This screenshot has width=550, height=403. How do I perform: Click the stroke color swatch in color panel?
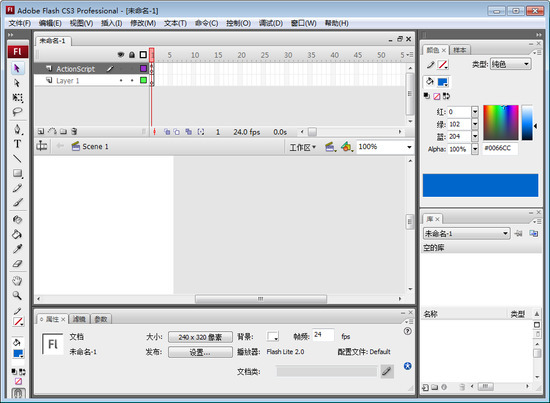[442, 65]
